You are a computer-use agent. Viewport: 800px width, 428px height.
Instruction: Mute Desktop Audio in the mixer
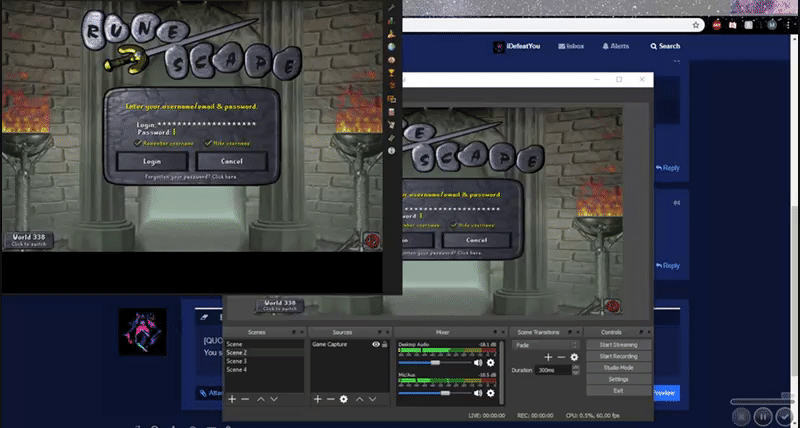pos(478,363)
